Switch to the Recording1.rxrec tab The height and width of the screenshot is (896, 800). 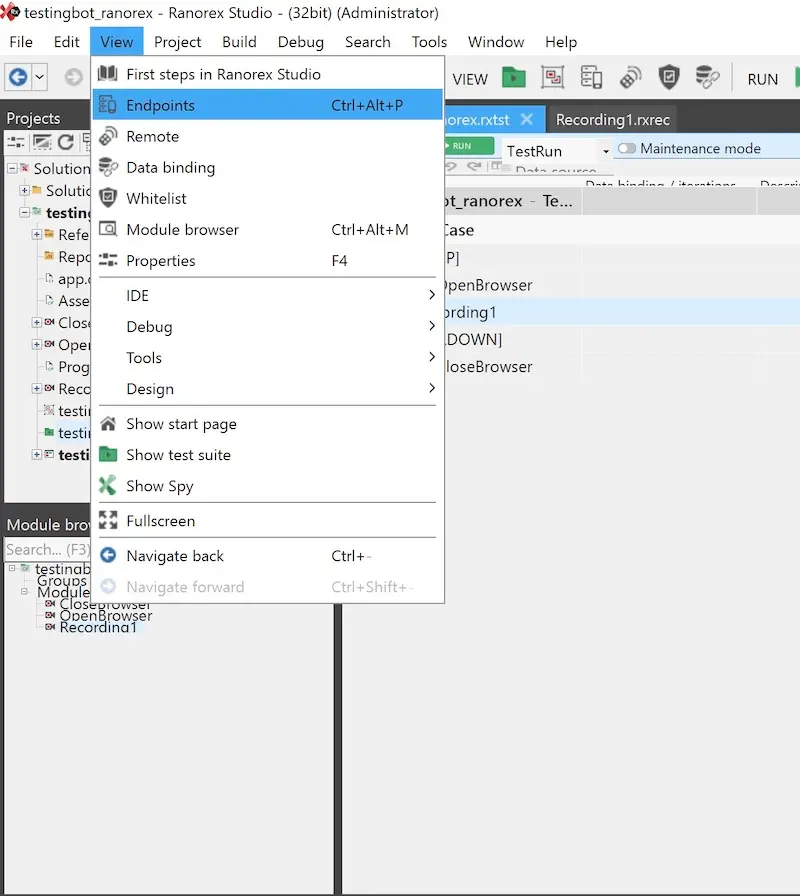(x=613, y=119)
